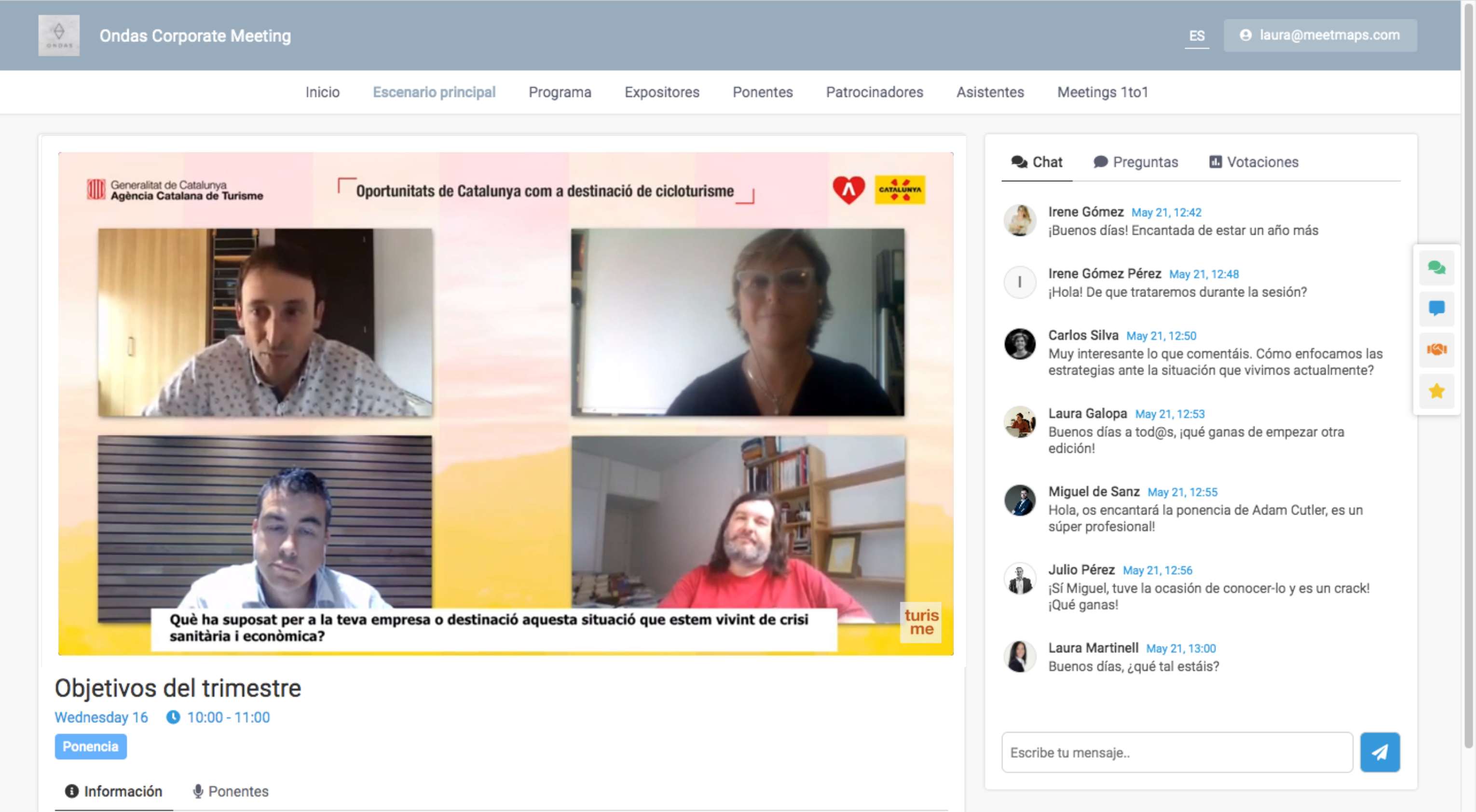This screenshot has height=812, width=1476.
Task: Click Carlos Silva's avatar
Action: tap(1020, 344)
